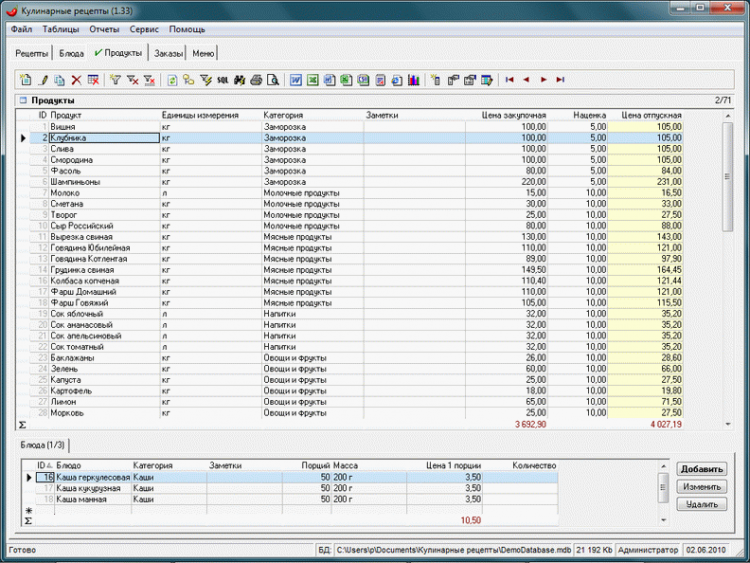Viewport: 750px width, 563px height.
Task: Export table to Word icon
Action: pyautogui.click(x=295, y=79)
